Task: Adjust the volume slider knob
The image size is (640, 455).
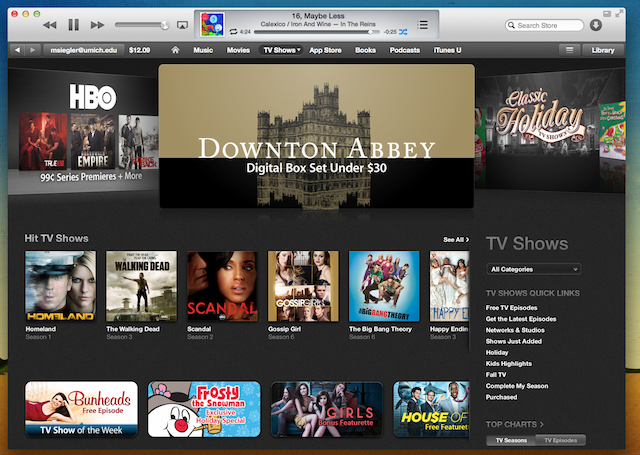Action: pos(164,25)
